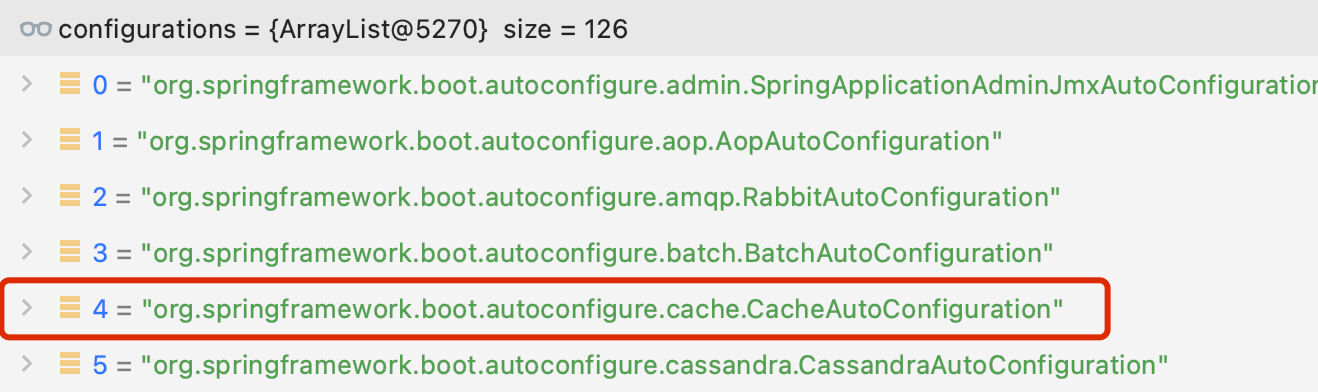Screen dimensions: 1318x392
Task: Click list element icon for index 5
Action: coord(69,364)
